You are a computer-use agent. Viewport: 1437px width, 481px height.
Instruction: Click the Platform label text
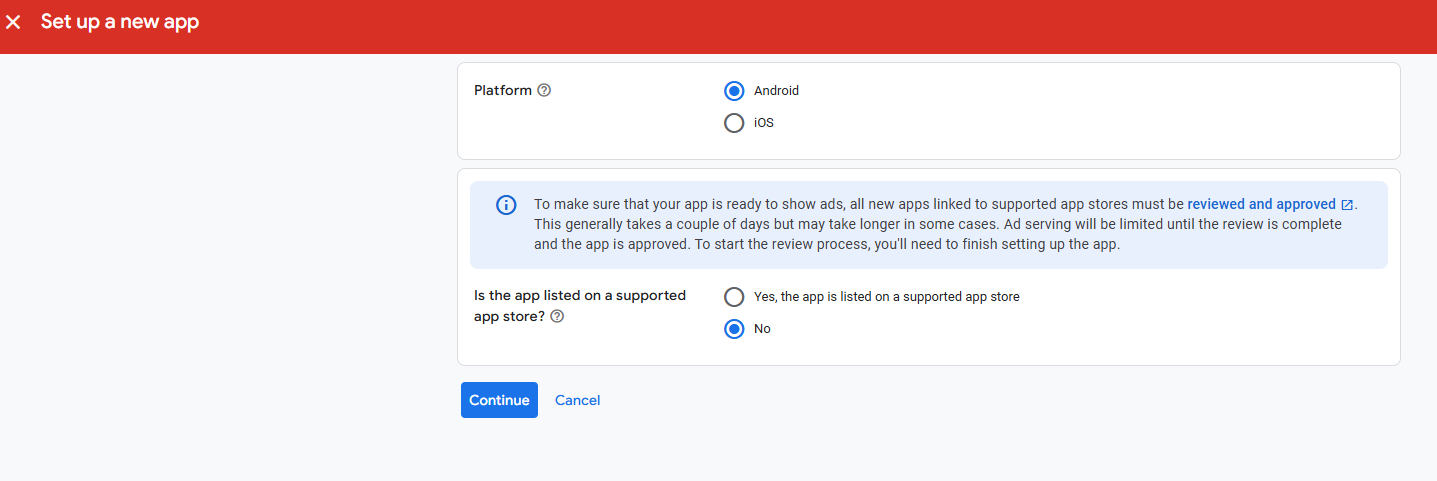point(503,90)
